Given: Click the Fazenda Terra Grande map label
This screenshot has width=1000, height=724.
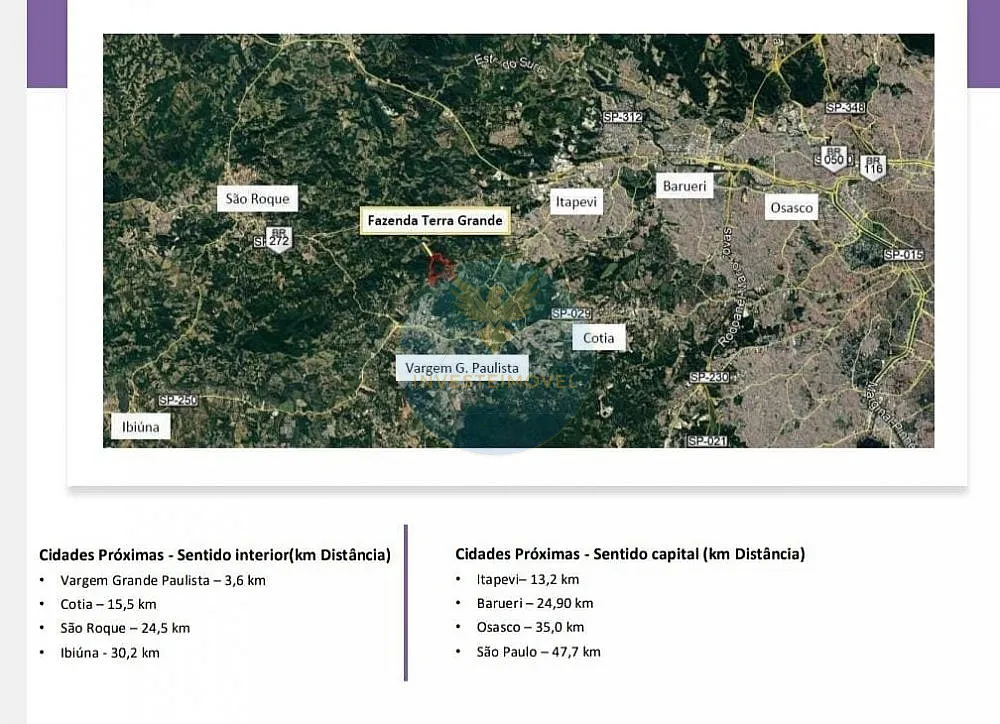Looking at the screenshot, I should 435,221.
